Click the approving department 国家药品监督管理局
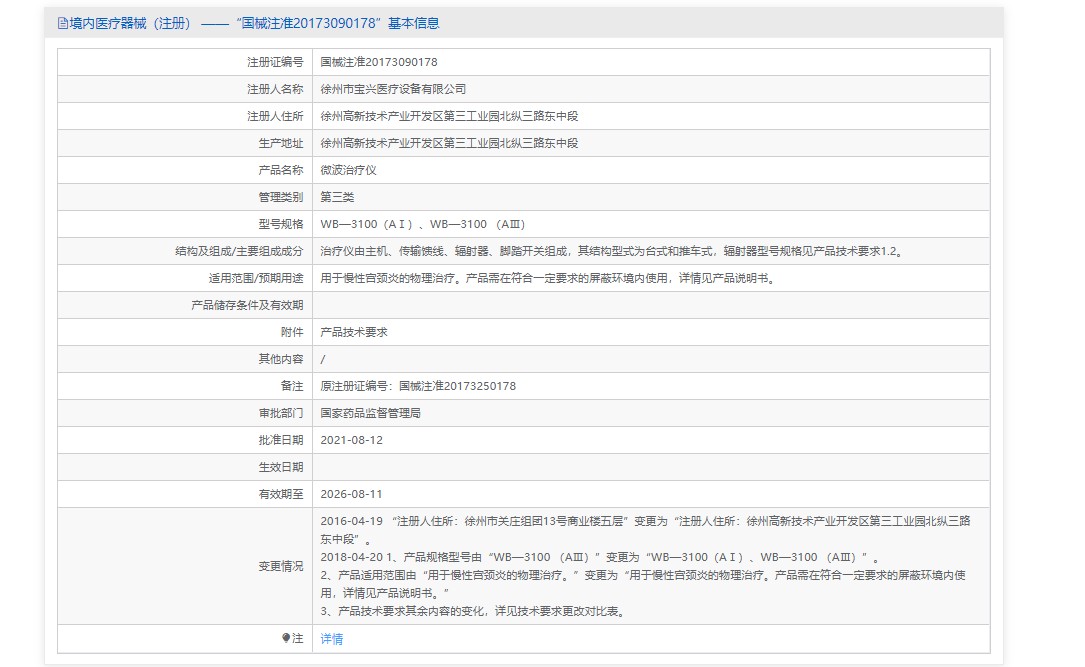The width and height of the screenshot is (1085, 667). pyautogui.click(x=370, y=413)
